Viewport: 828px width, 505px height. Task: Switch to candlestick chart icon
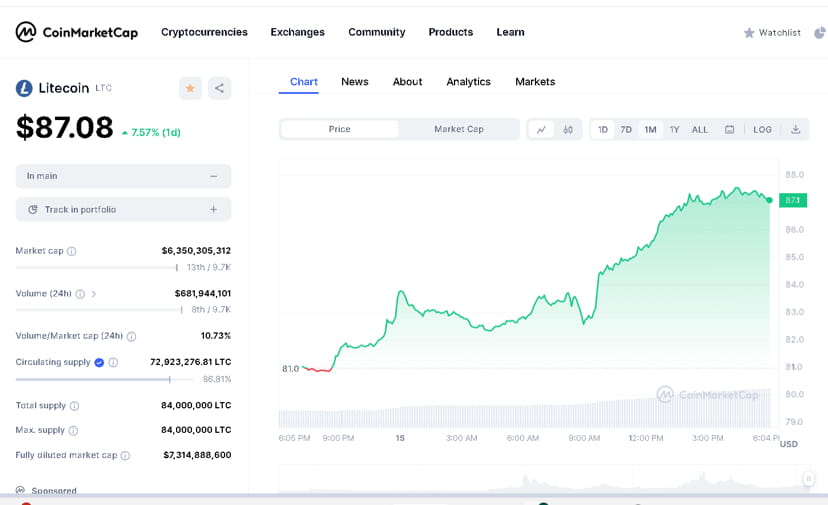(568, 129)
